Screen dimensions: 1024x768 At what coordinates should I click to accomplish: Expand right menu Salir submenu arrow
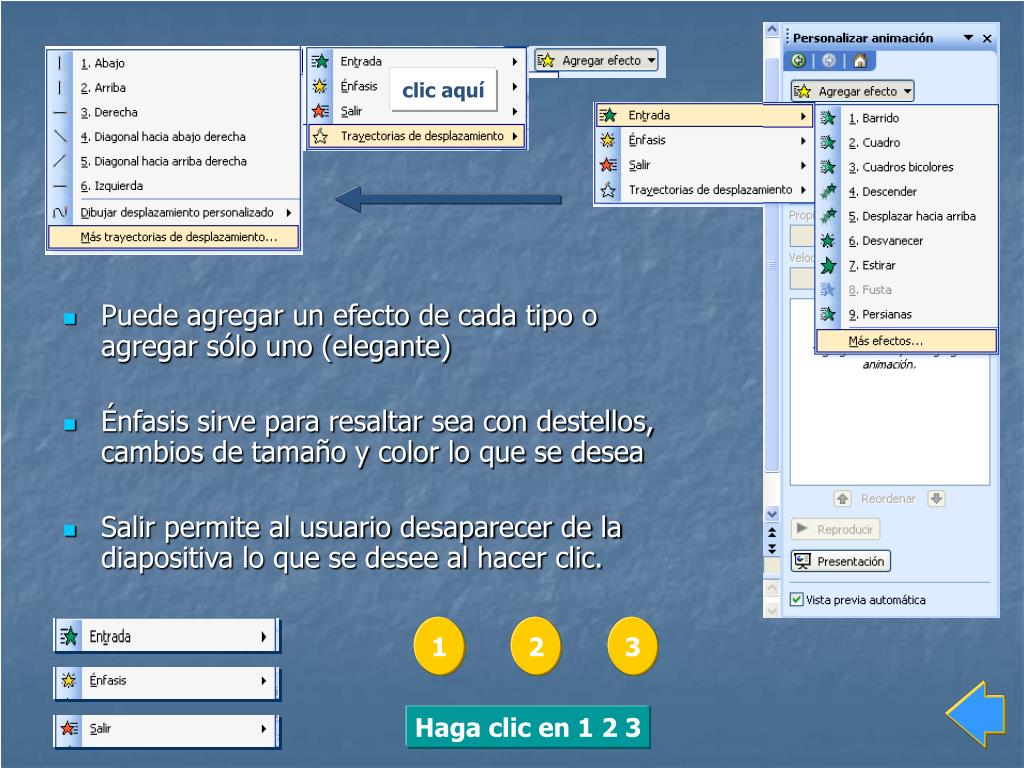803,165
